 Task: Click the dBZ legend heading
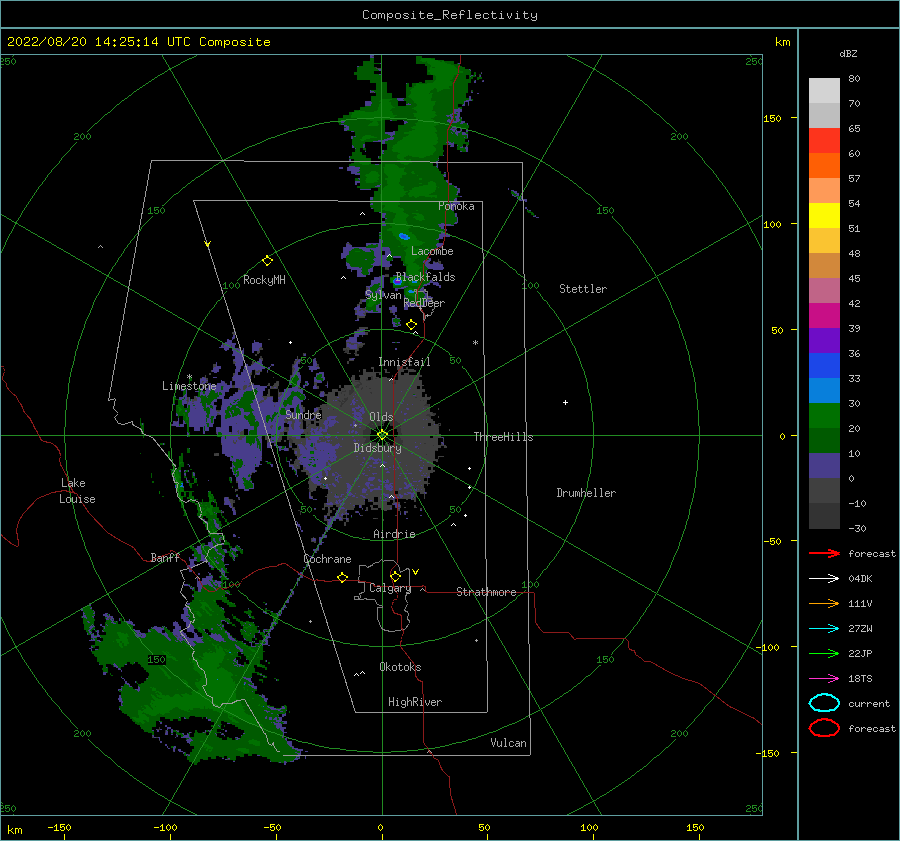coord(848,53)
